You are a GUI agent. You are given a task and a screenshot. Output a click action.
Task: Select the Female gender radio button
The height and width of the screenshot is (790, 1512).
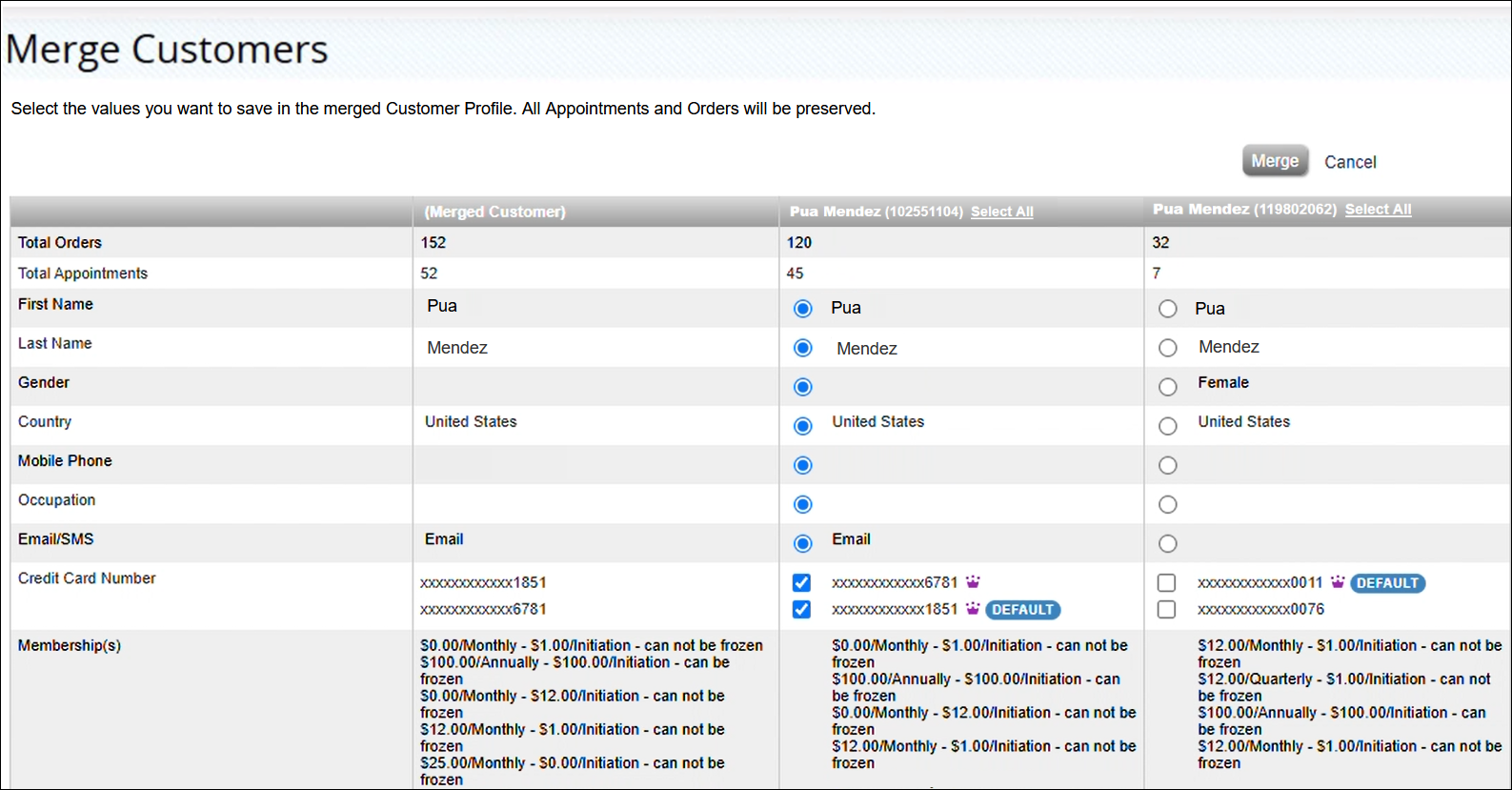coord(1168,387)
